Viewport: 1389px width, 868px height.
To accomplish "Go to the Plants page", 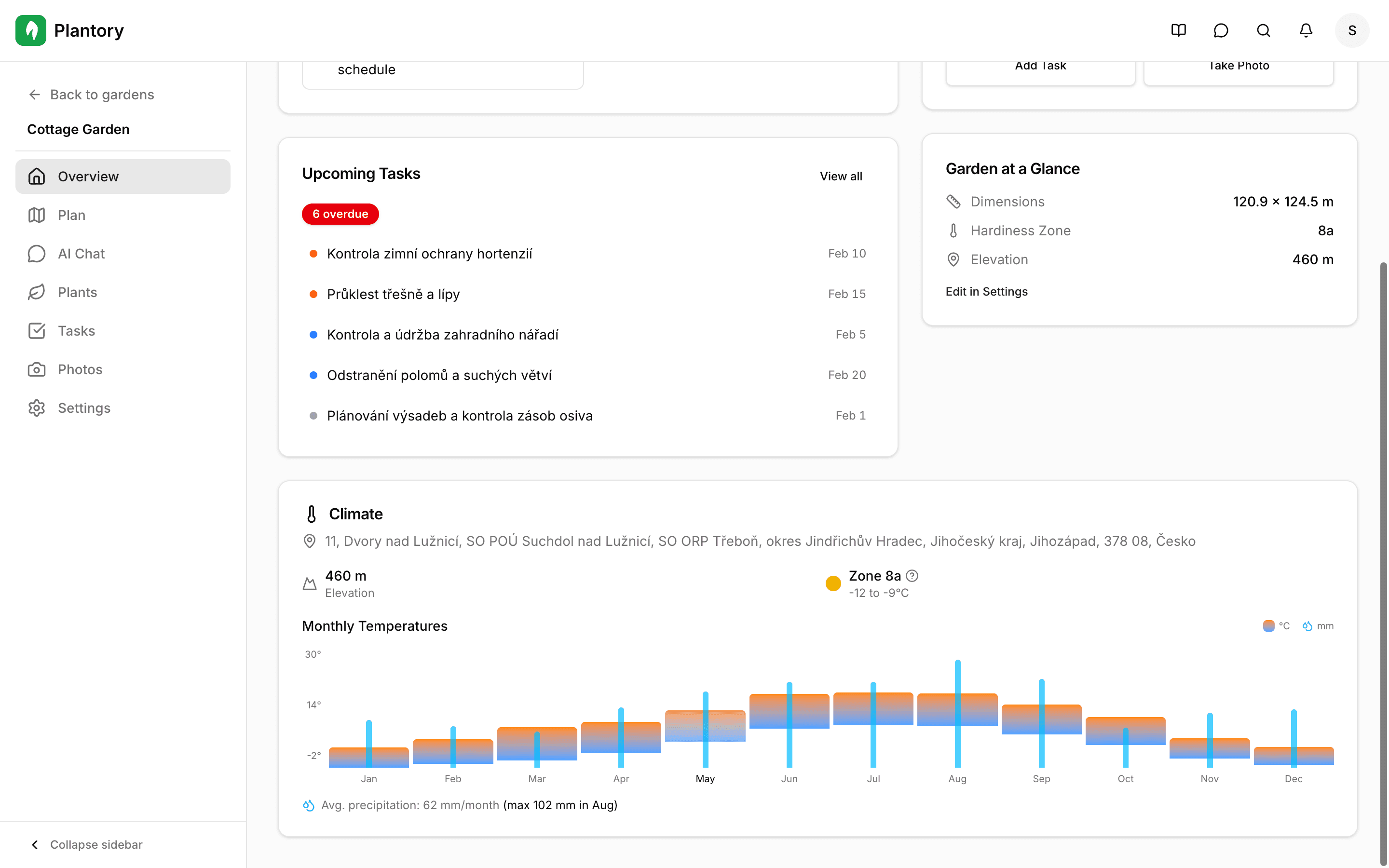I will coord(78,292).
